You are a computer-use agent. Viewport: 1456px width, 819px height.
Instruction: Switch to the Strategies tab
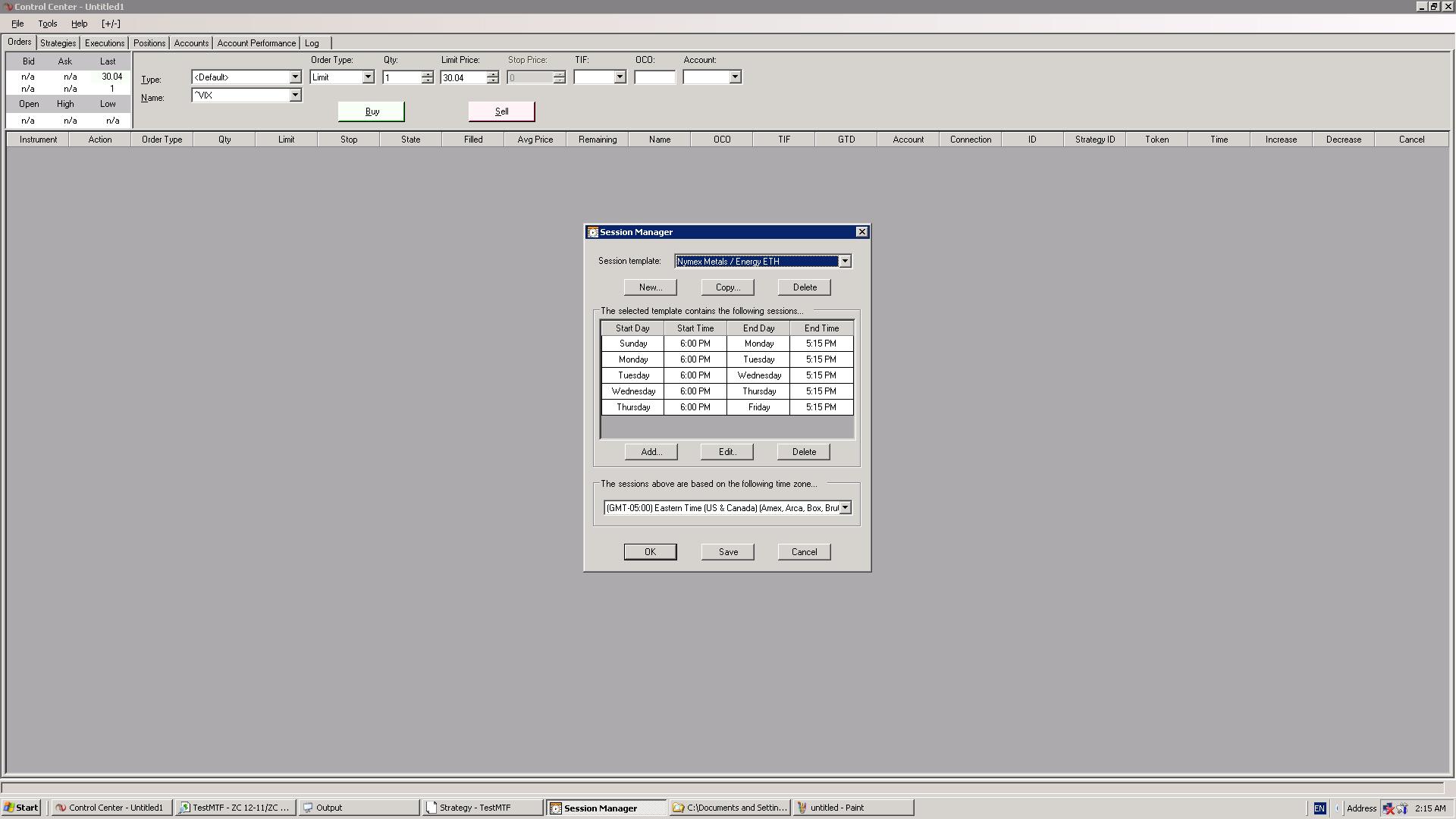coord(58,43)
